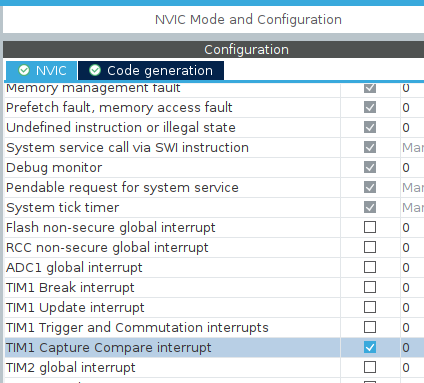Enable TIM1 Trigger and Commutation interrupts checkbox
Screen dimensions: 424x383
[x=370, y=327]
